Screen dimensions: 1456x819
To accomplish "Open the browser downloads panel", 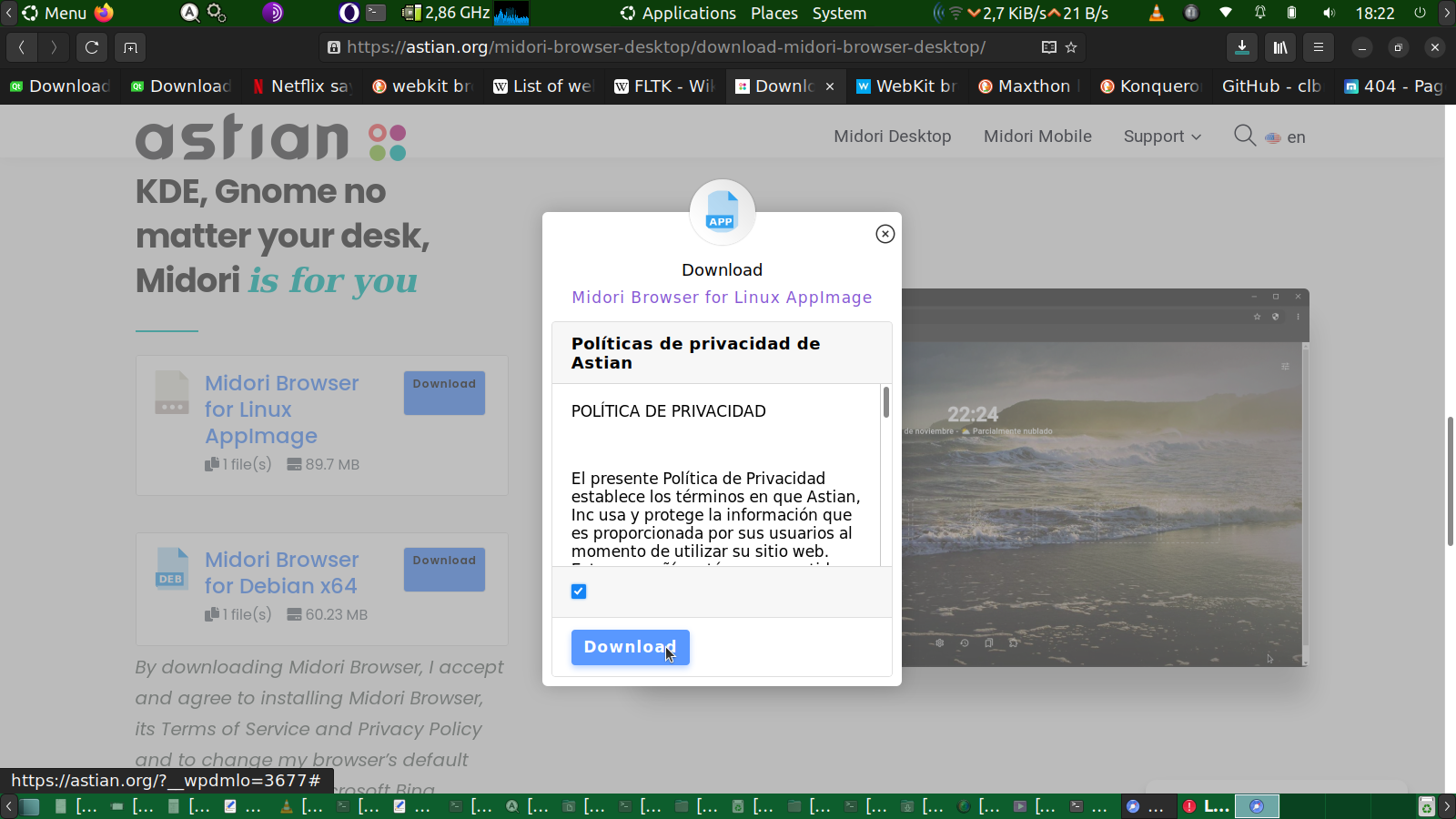I will (1242, 47).
